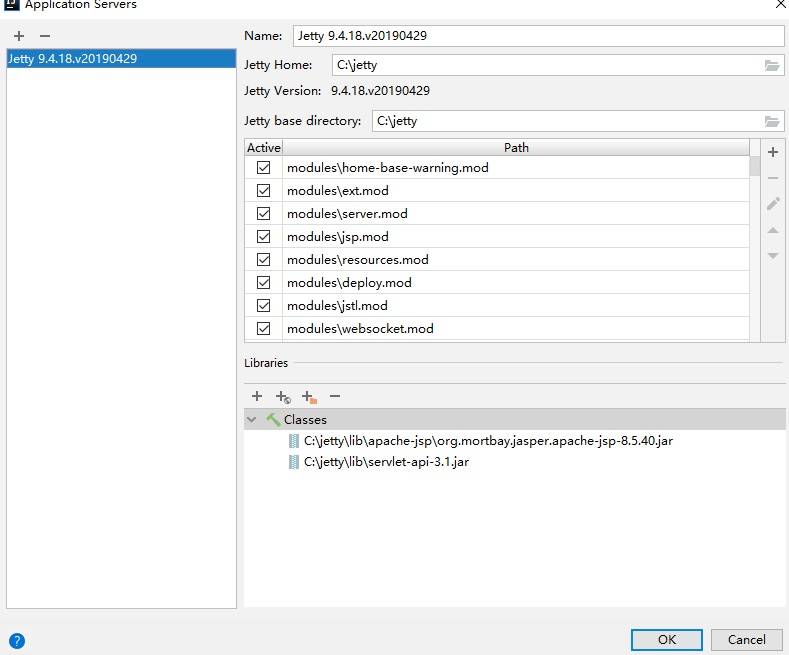Edit the selected module path with pencil icon
Image resolution: width=789 pixels, height=655 pixels.
[x=772, y=204]
